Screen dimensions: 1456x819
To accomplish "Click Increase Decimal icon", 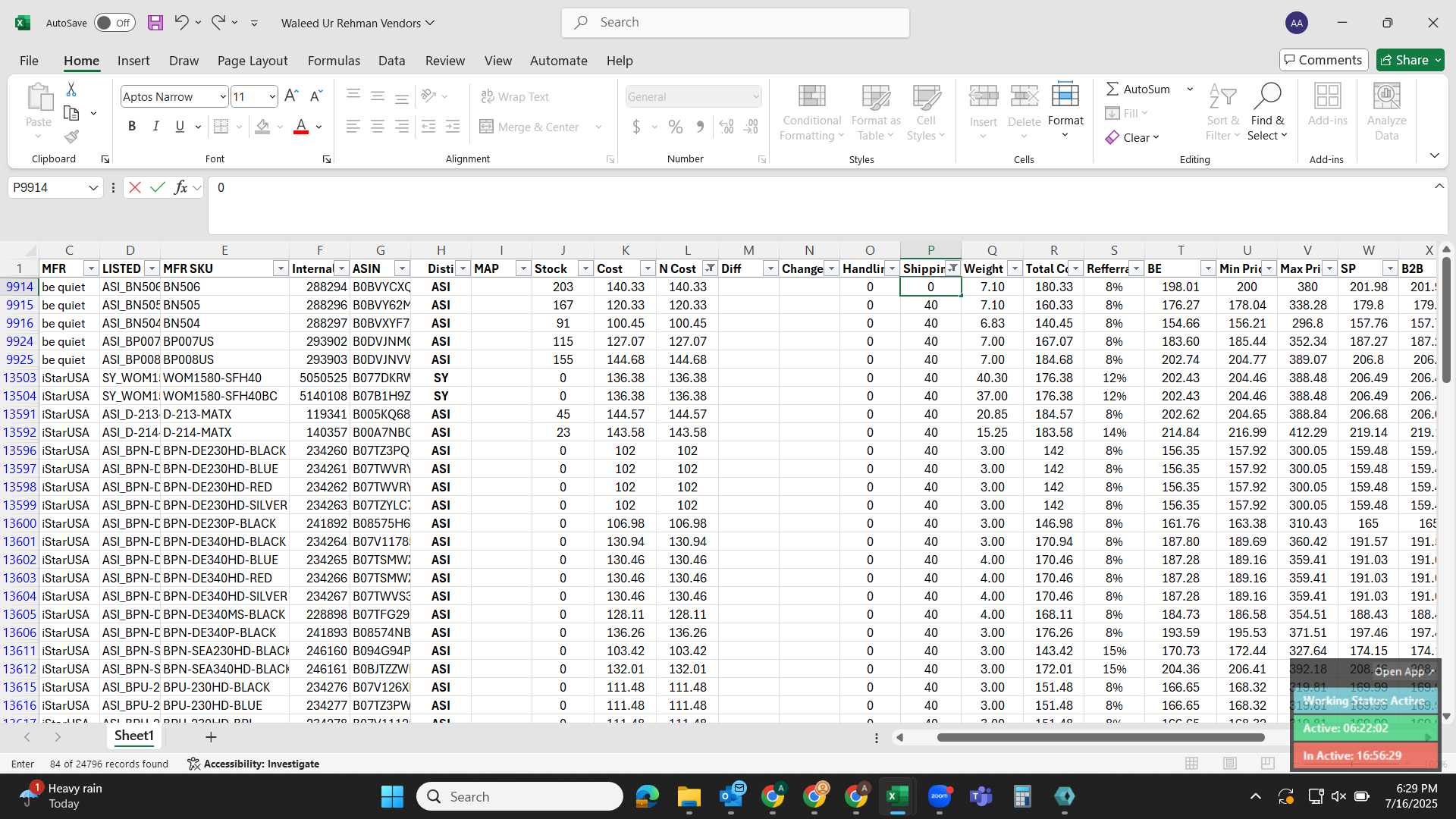I will point(726,127).
